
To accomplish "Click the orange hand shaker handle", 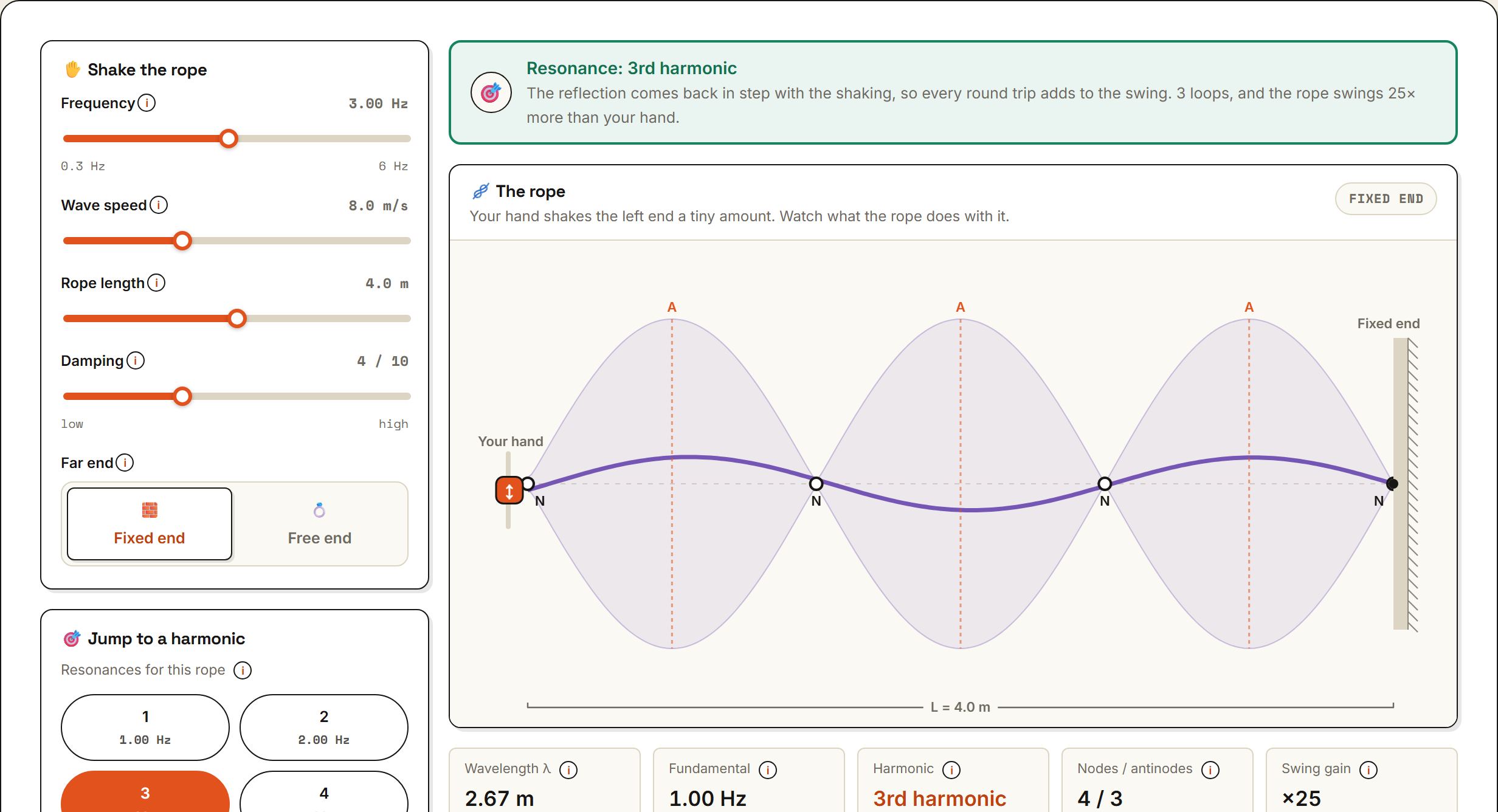I will 509,490.
